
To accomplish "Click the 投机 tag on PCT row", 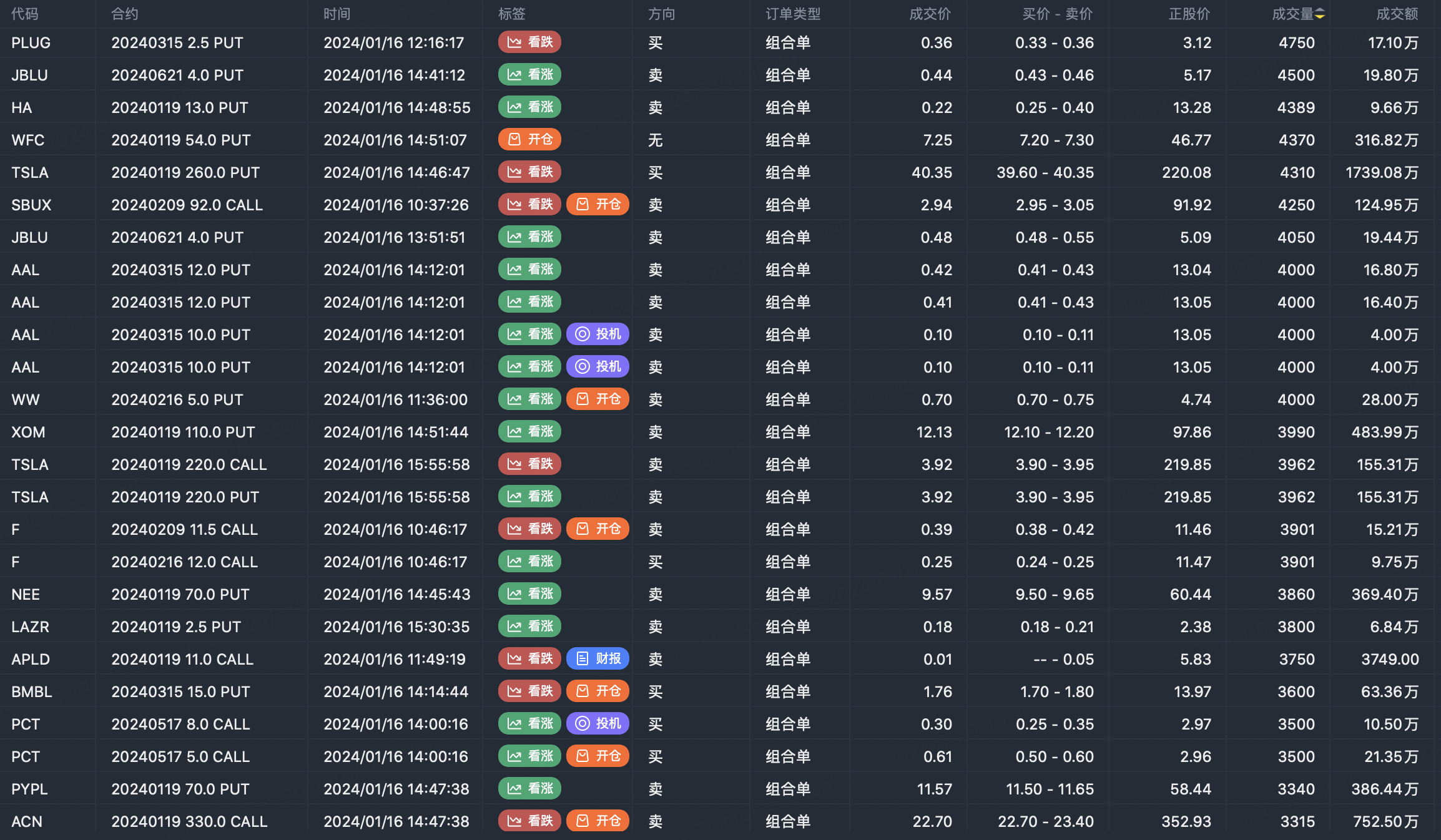I will point(598,724).
